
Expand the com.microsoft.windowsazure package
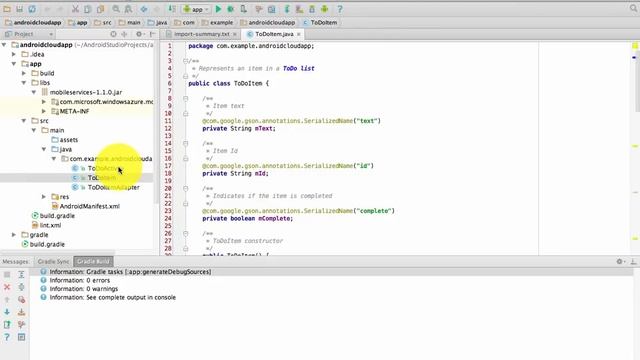[44, 102]
